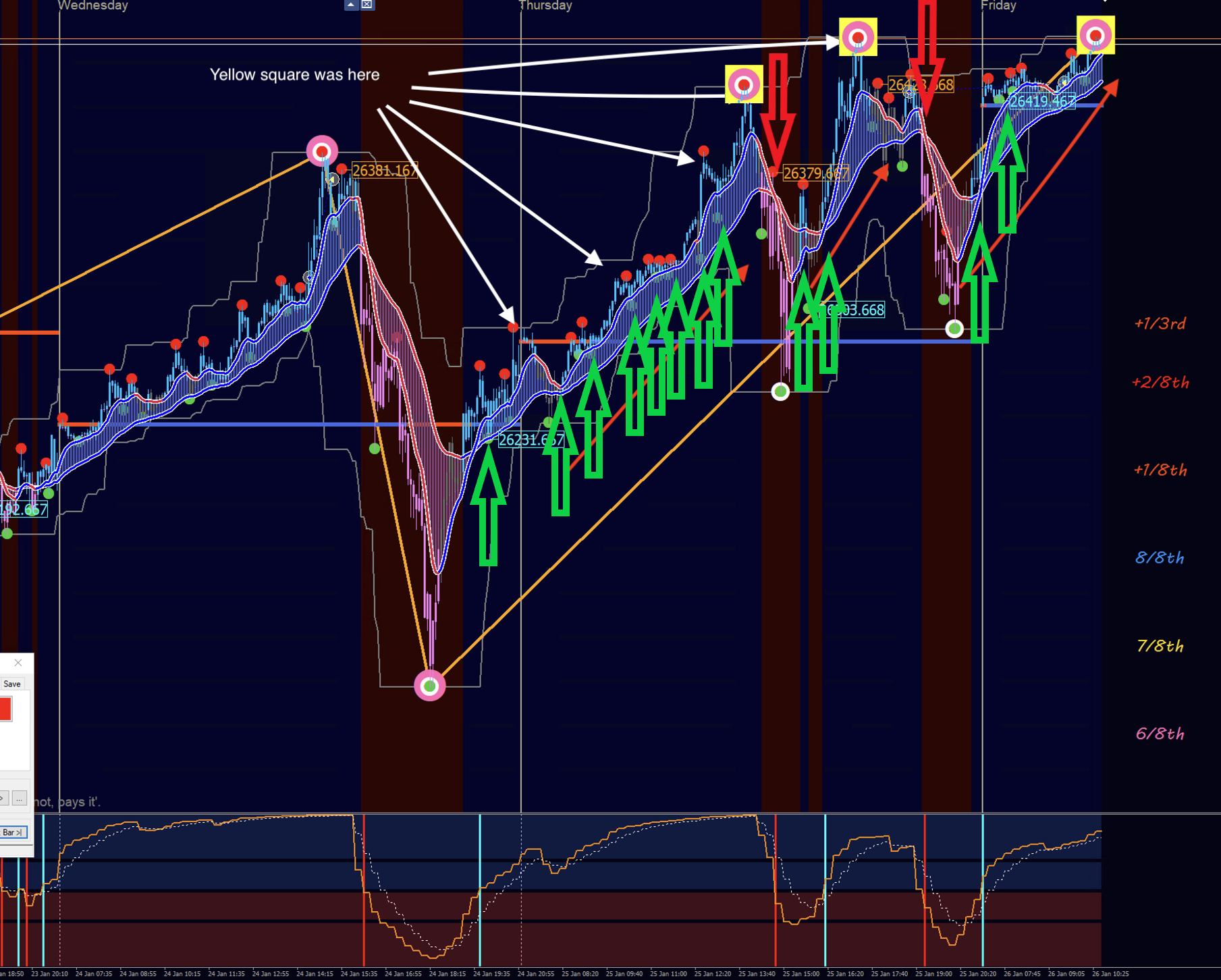Viewport: 1221px width, 980px height.
Task: Click the 26381.167 price label
Action: tap(385, 170)
